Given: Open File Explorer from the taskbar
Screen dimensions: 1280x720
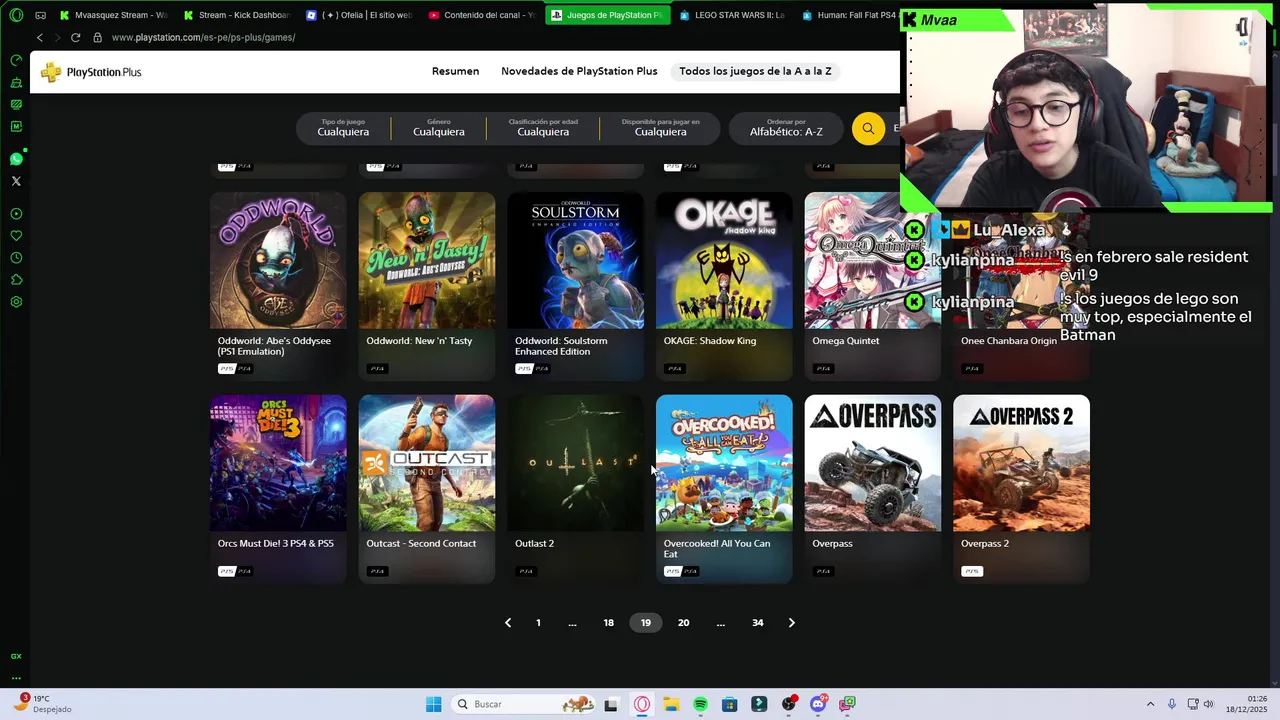Looking at the screenshot, I should point(671,704).
